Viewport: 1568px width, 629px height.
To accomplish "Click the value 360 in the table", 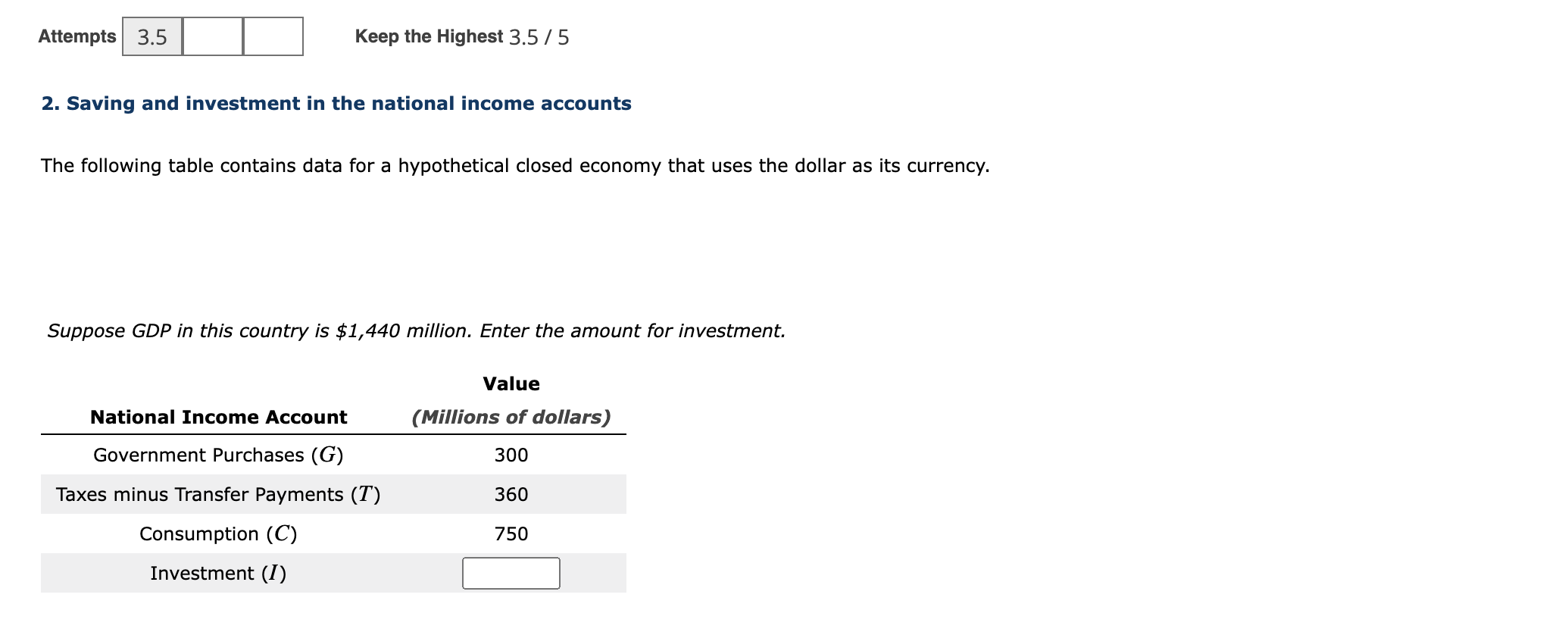I will pyautogui.click(x=512, y=494).
